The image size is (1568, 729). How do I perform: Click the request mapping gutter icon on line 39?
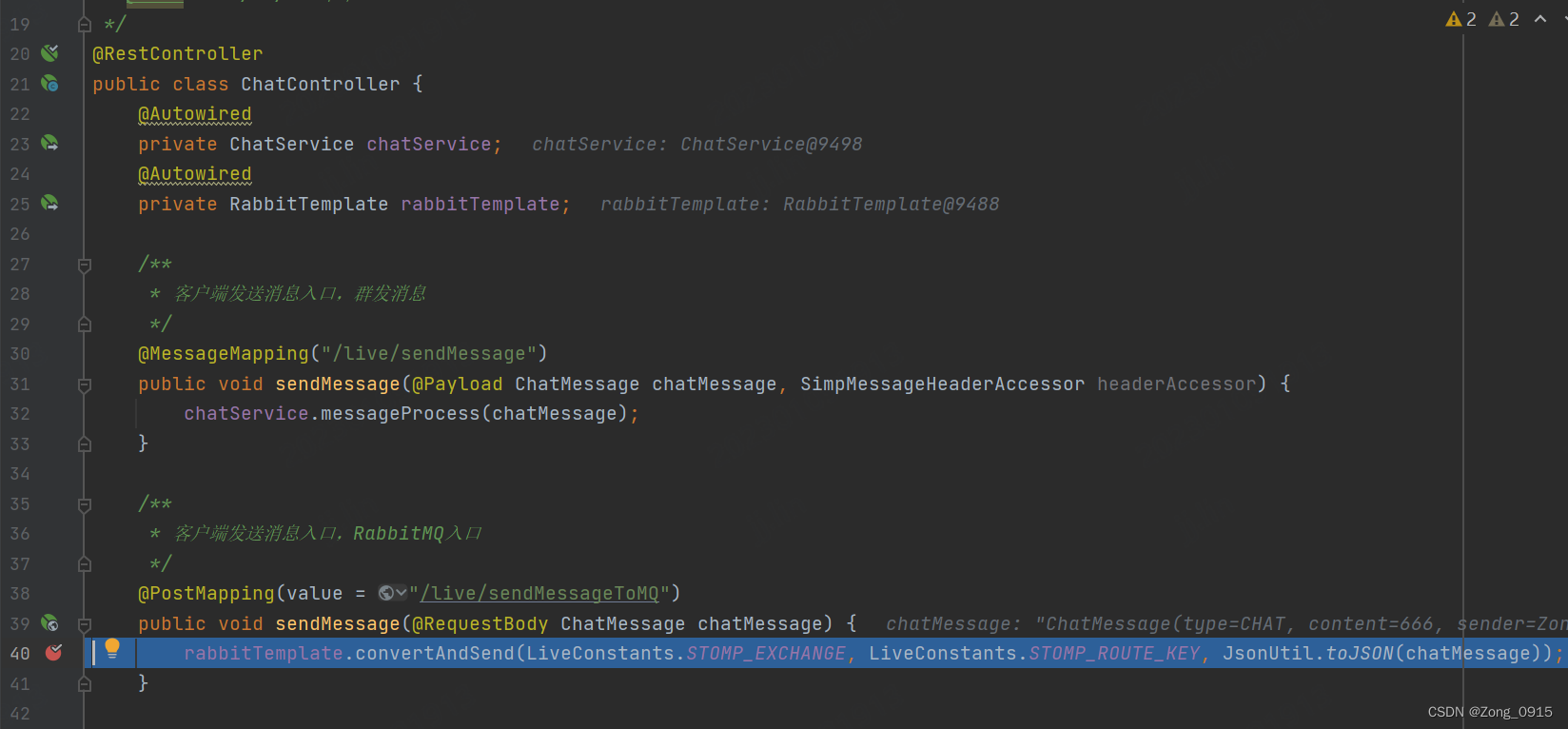pyautogui.click(x=49, y=623)
